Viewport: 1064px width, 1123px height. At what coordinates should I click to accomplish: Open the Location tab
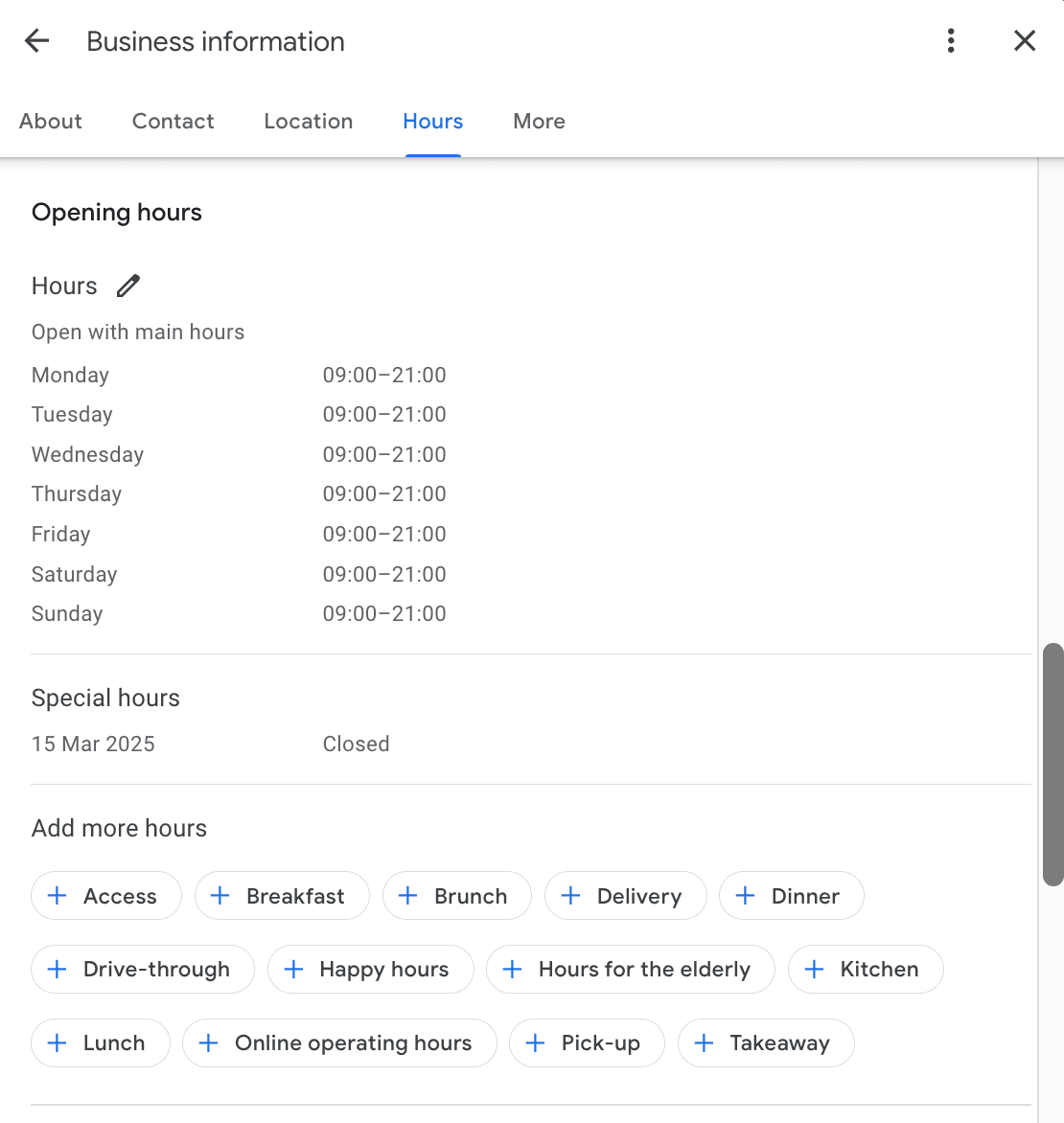click(x=308, y=121)
